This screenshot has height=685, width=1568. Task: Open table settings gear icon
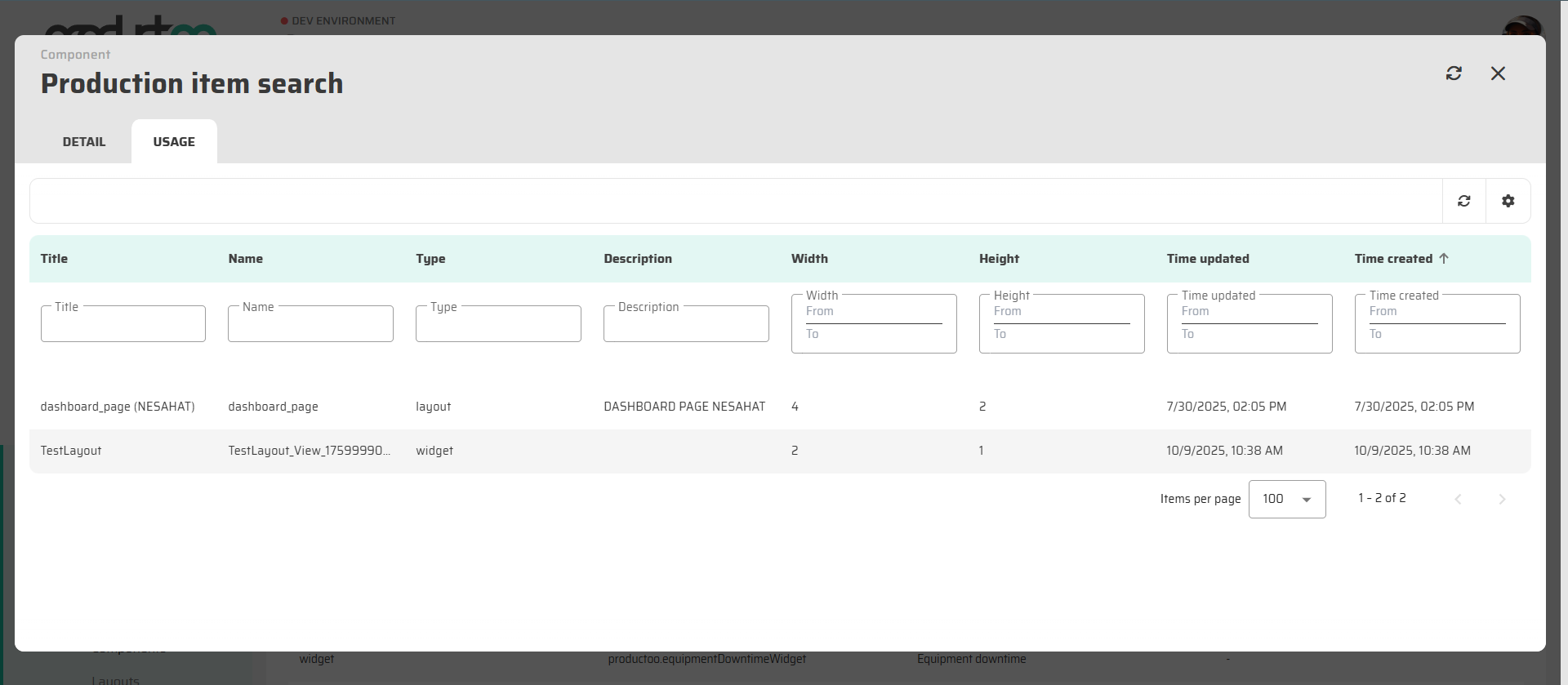[1508, 201]
